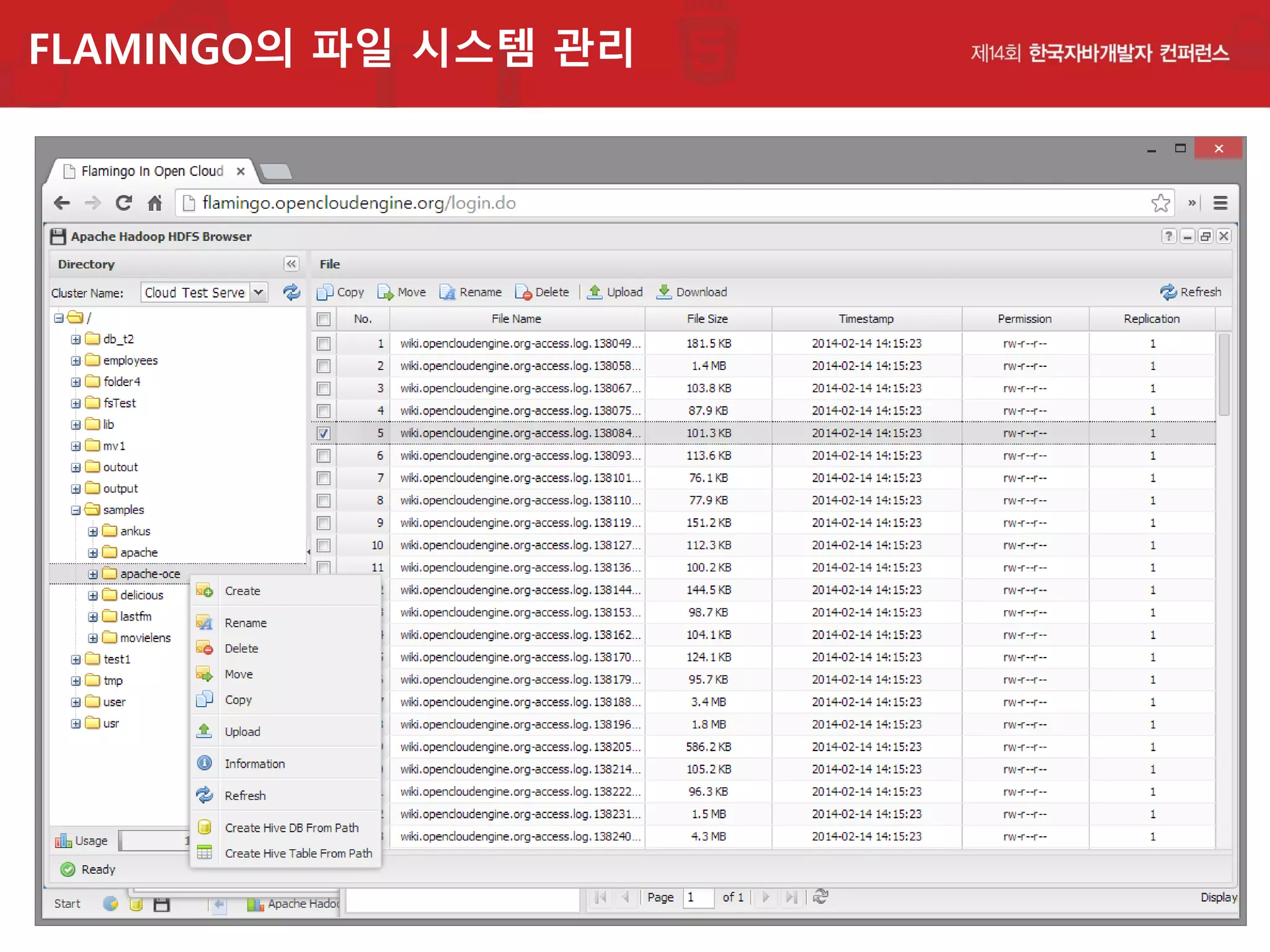Toggle the select-all checkbox in header
The height and width of the screenshot is (952, 1270).
[x=324, y=319]
